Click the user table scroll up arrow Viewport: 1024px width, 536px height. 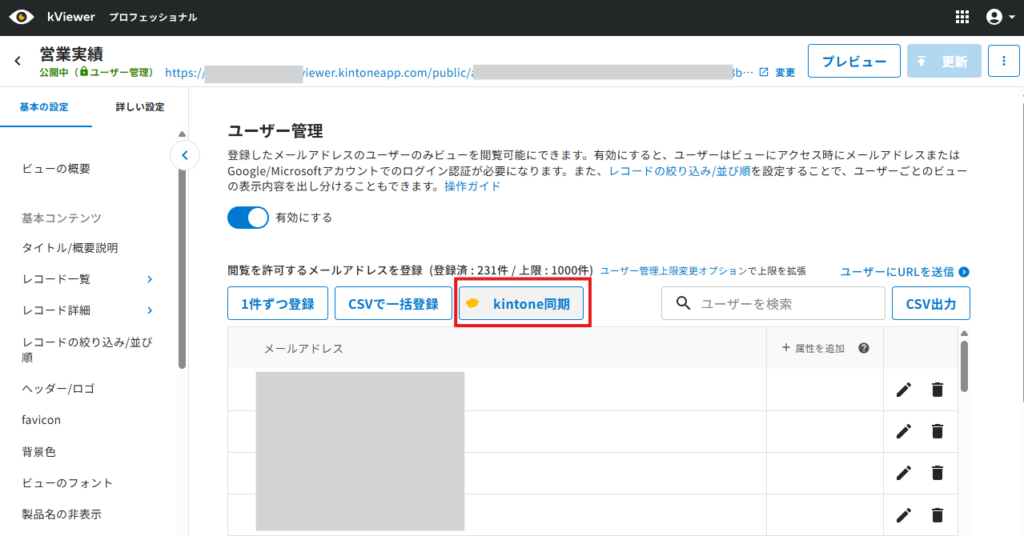click(x=964, y=334)
